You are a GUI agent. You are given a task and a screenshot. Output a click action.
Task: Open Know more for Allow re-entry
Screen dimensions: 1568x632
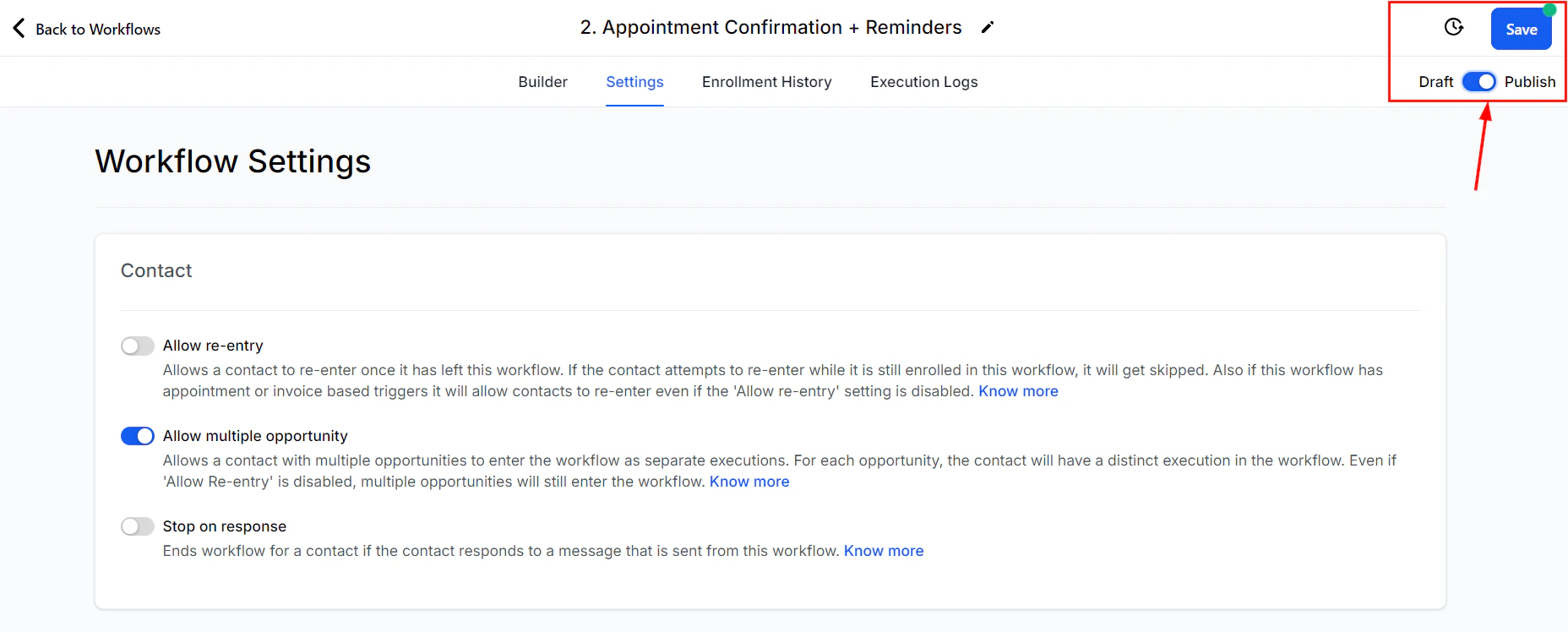1018,390
